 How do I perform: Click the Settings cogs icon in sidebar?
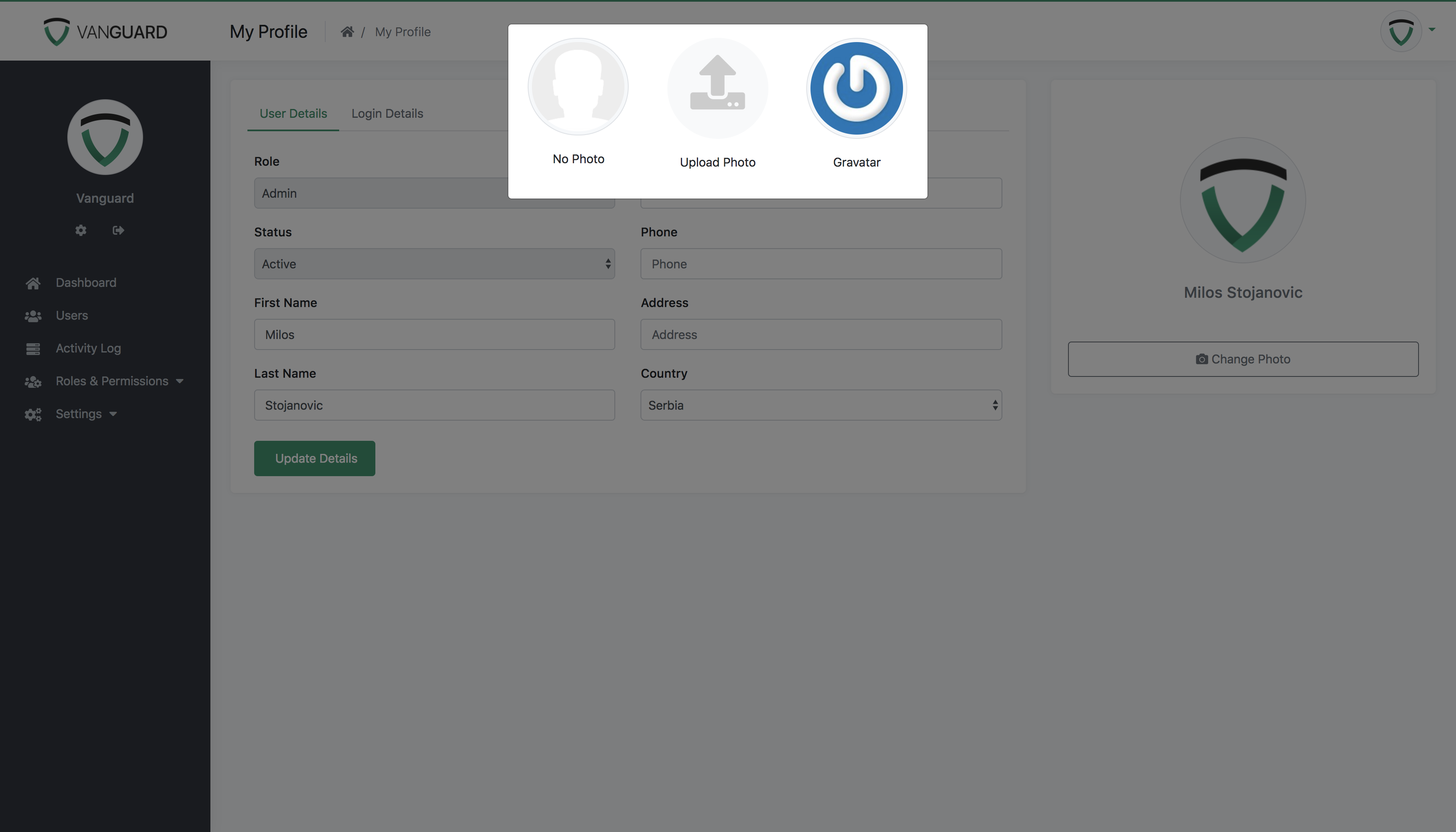[x=33, y=414]
